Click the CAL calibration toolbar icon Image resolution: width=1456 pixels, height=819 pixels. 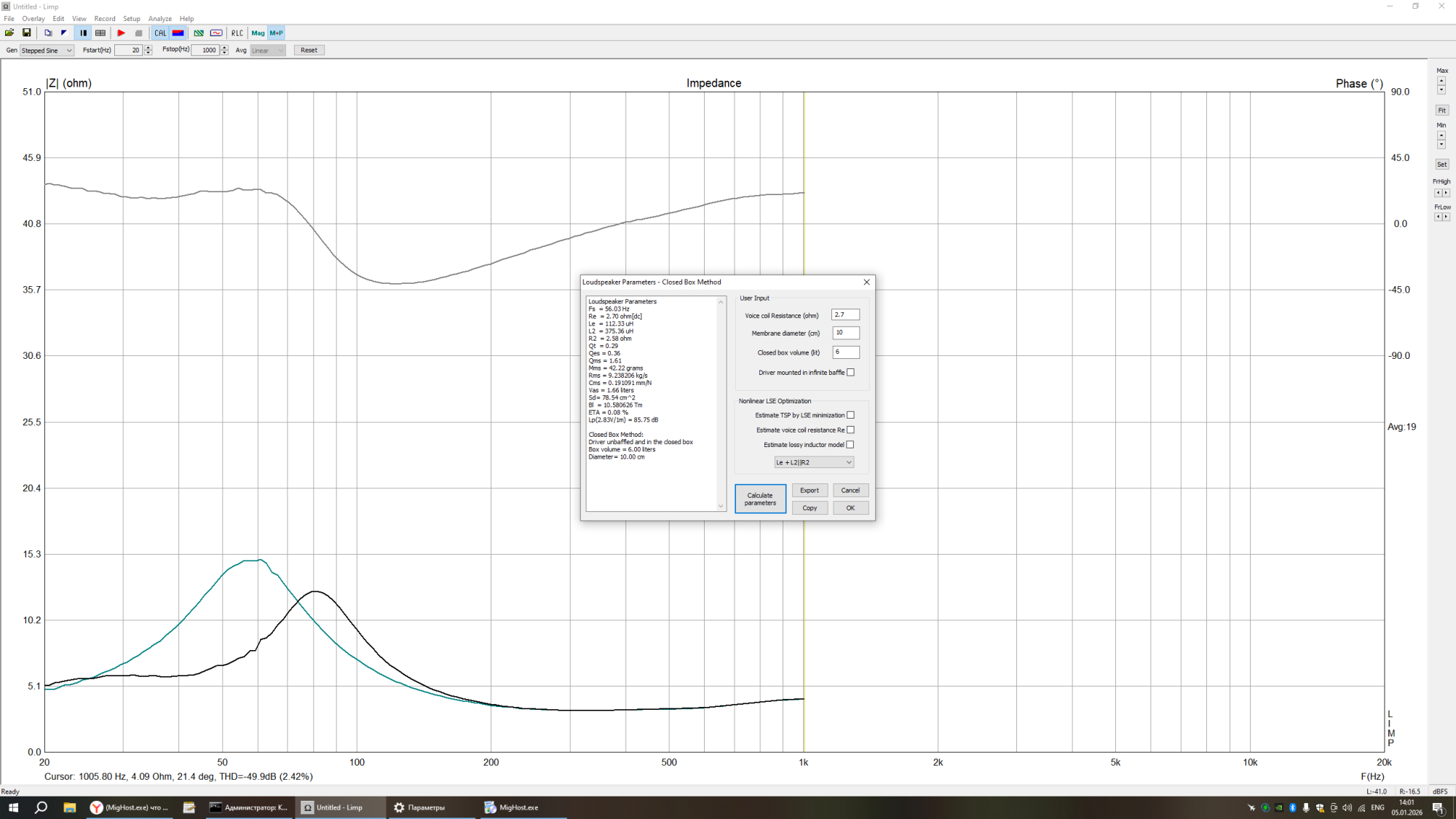[x=160, y=33]
